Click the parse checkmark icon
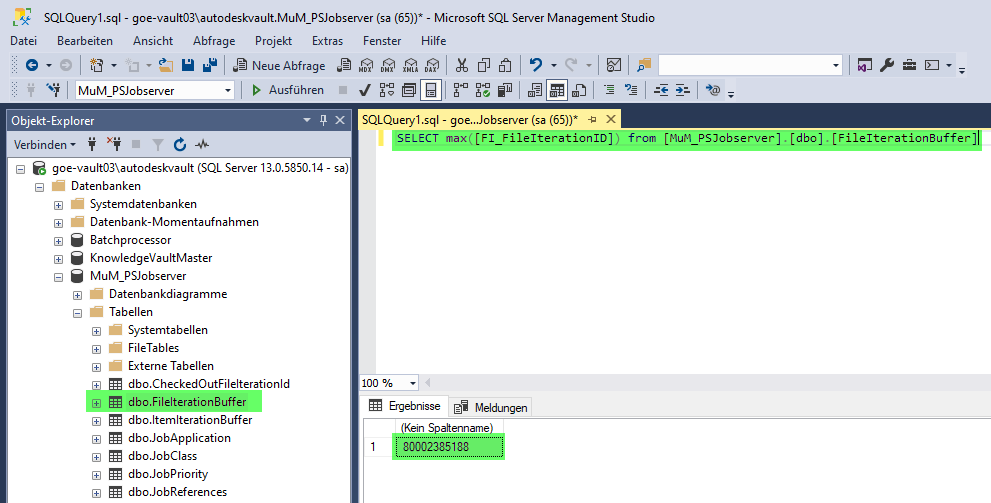This screenshot has height=503, width=991. (x=365, y=90)
